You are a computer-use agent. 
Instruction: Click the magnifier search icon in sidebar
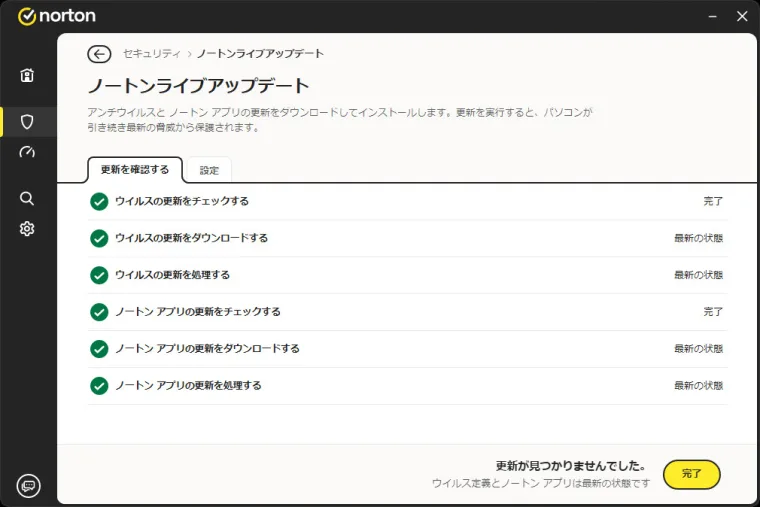[x=27, y=198]
